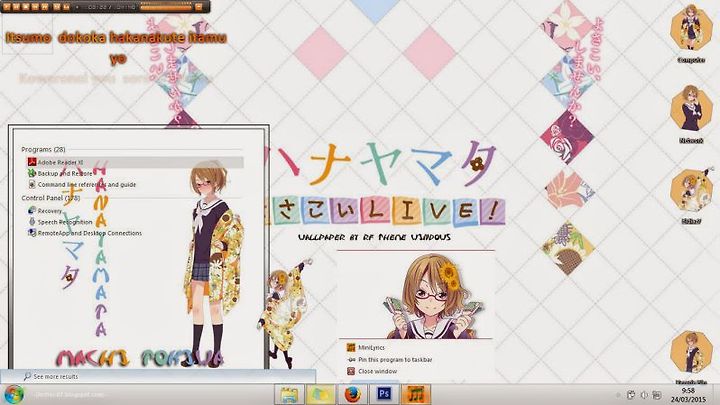The image size is (720, 405).
Task: Click the taskbar clock showing 9:58
Action: tap(688, 394)
